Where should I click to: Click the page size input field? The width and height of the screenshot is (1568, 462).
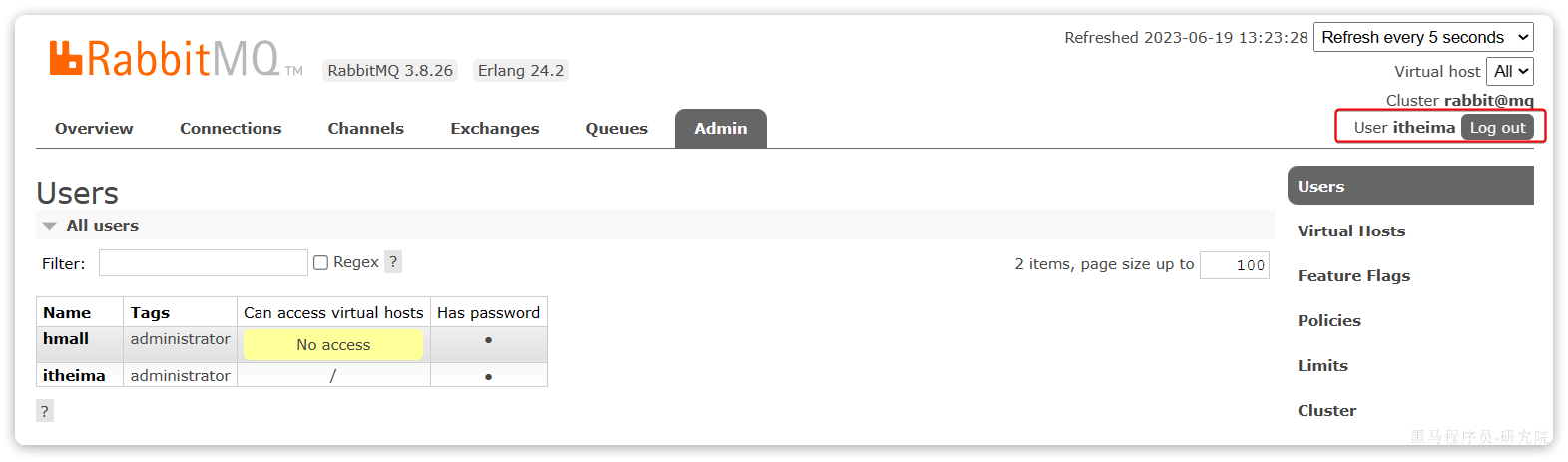pyautogui.click(x=1235, y=265)
